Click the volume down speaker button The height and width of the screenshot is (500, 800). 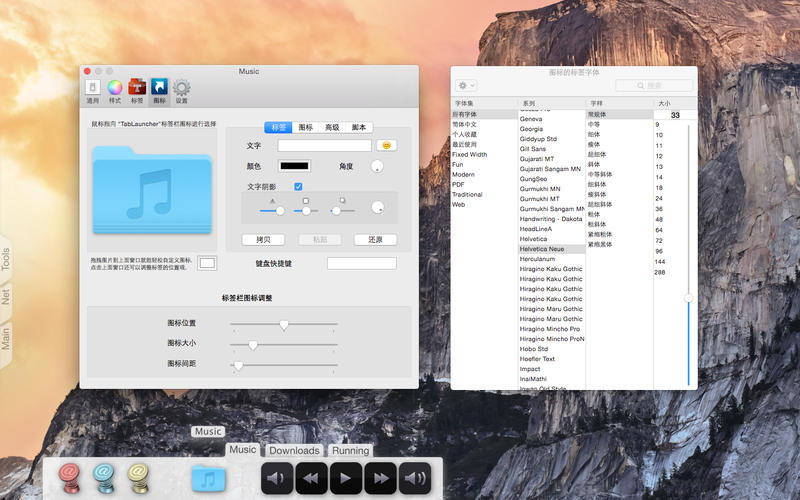[277, 478]
